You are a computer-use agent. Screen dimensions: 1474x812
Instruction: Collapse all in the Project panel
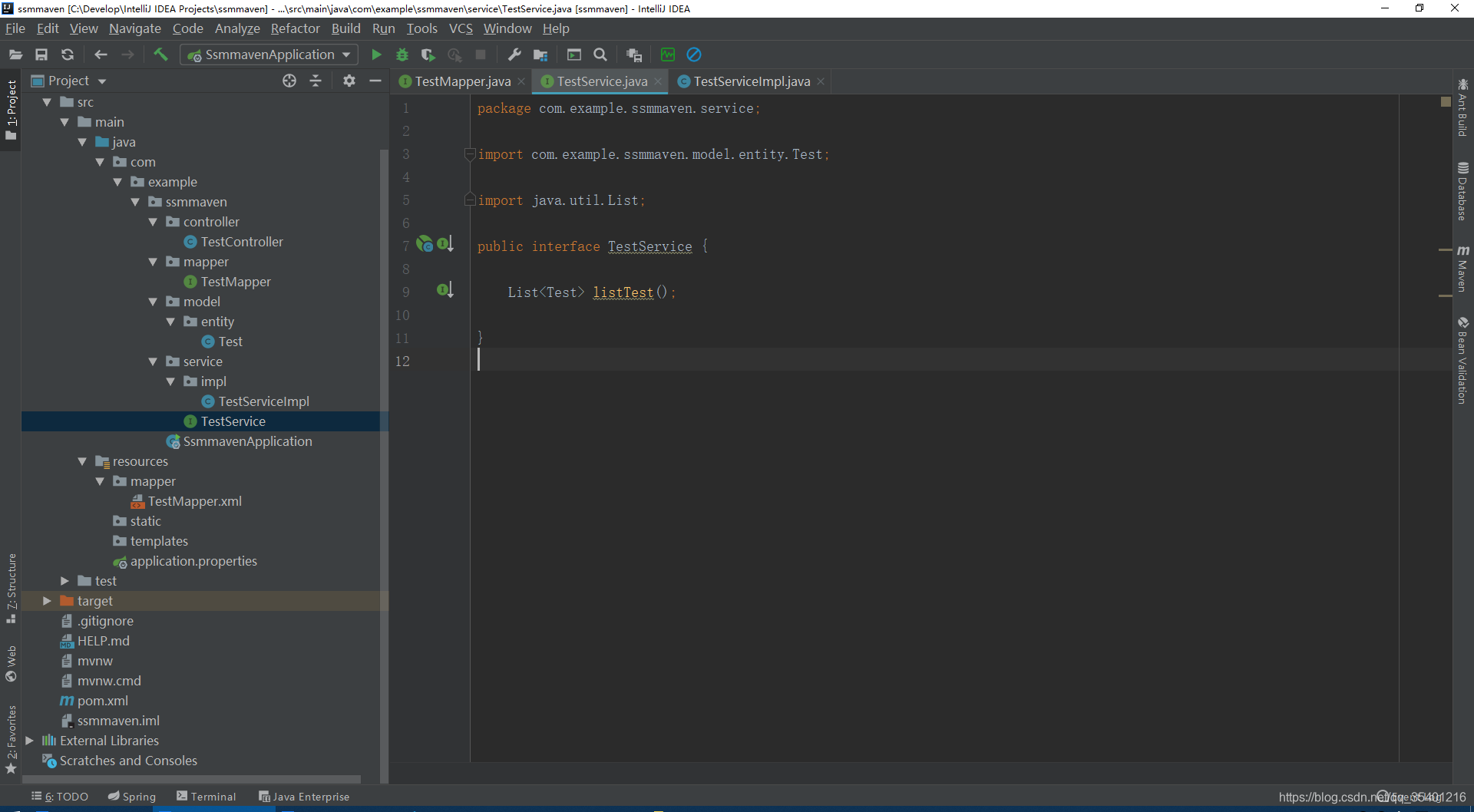[x=316, y=81]
